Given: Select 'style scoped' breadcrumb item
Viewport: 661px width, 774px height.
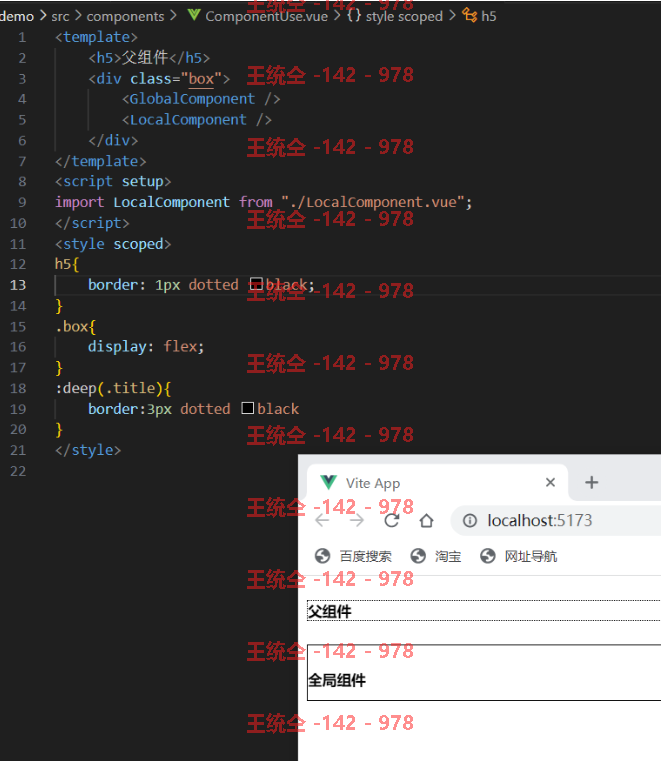Looking at the screenshot, I should pyautogui.click(x=404, y=16).
